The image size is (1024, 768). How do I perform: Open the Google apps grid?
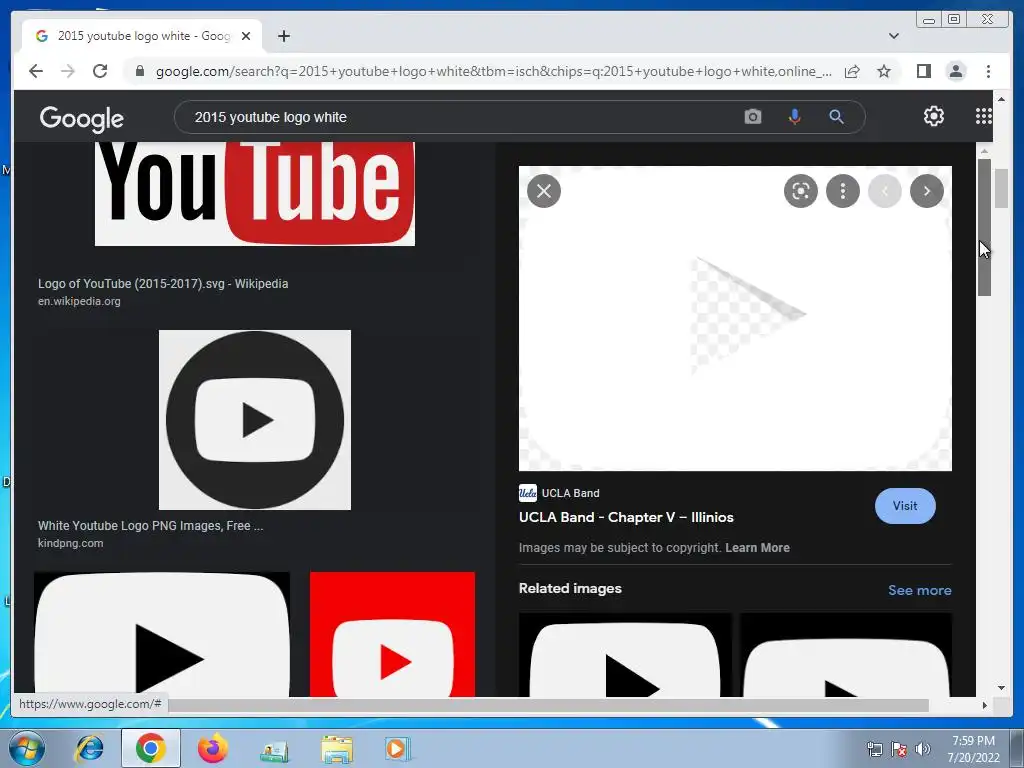tap(984, 116)
